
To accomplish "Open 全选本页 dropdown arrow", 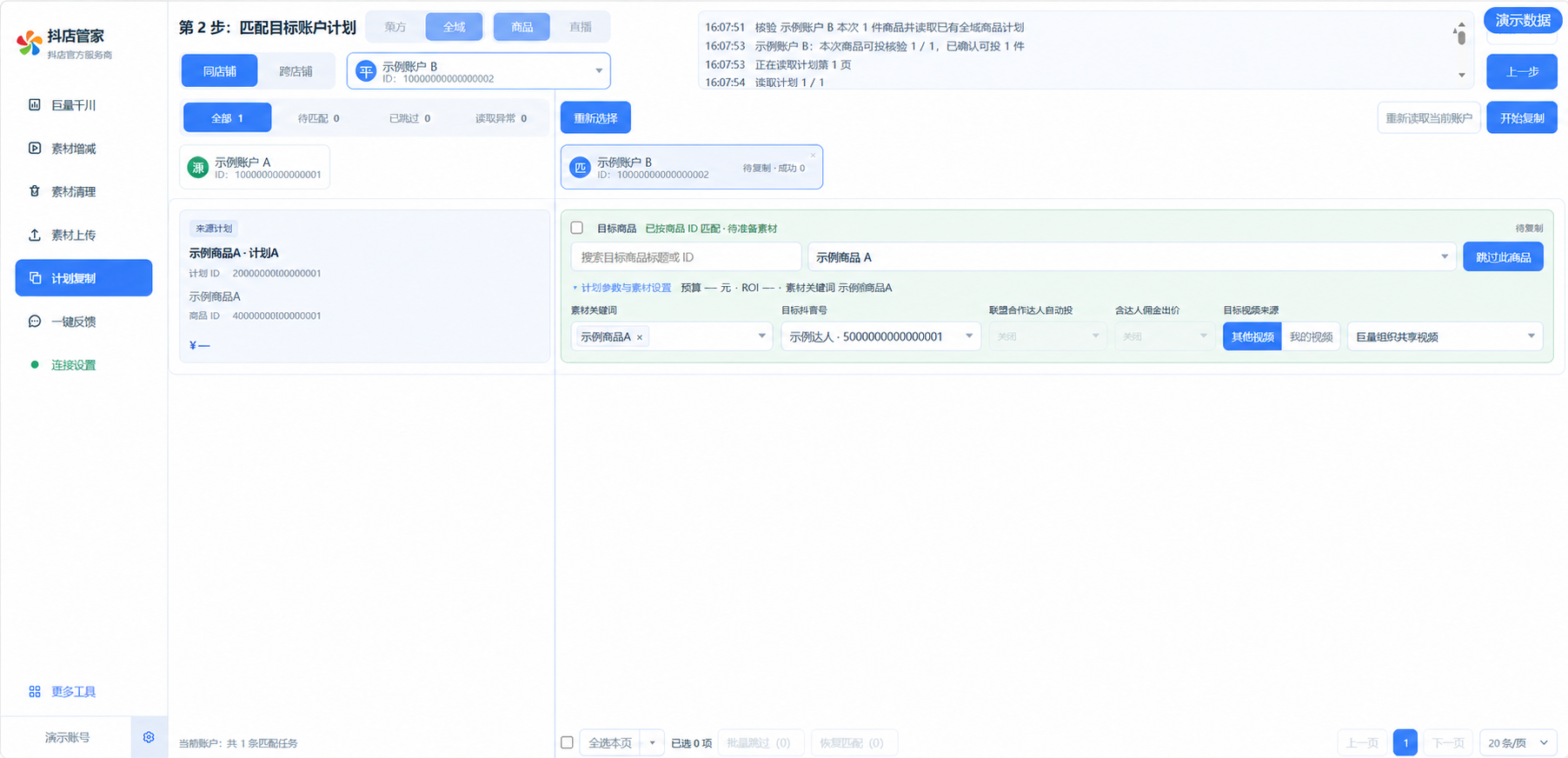I will [652, 743].
